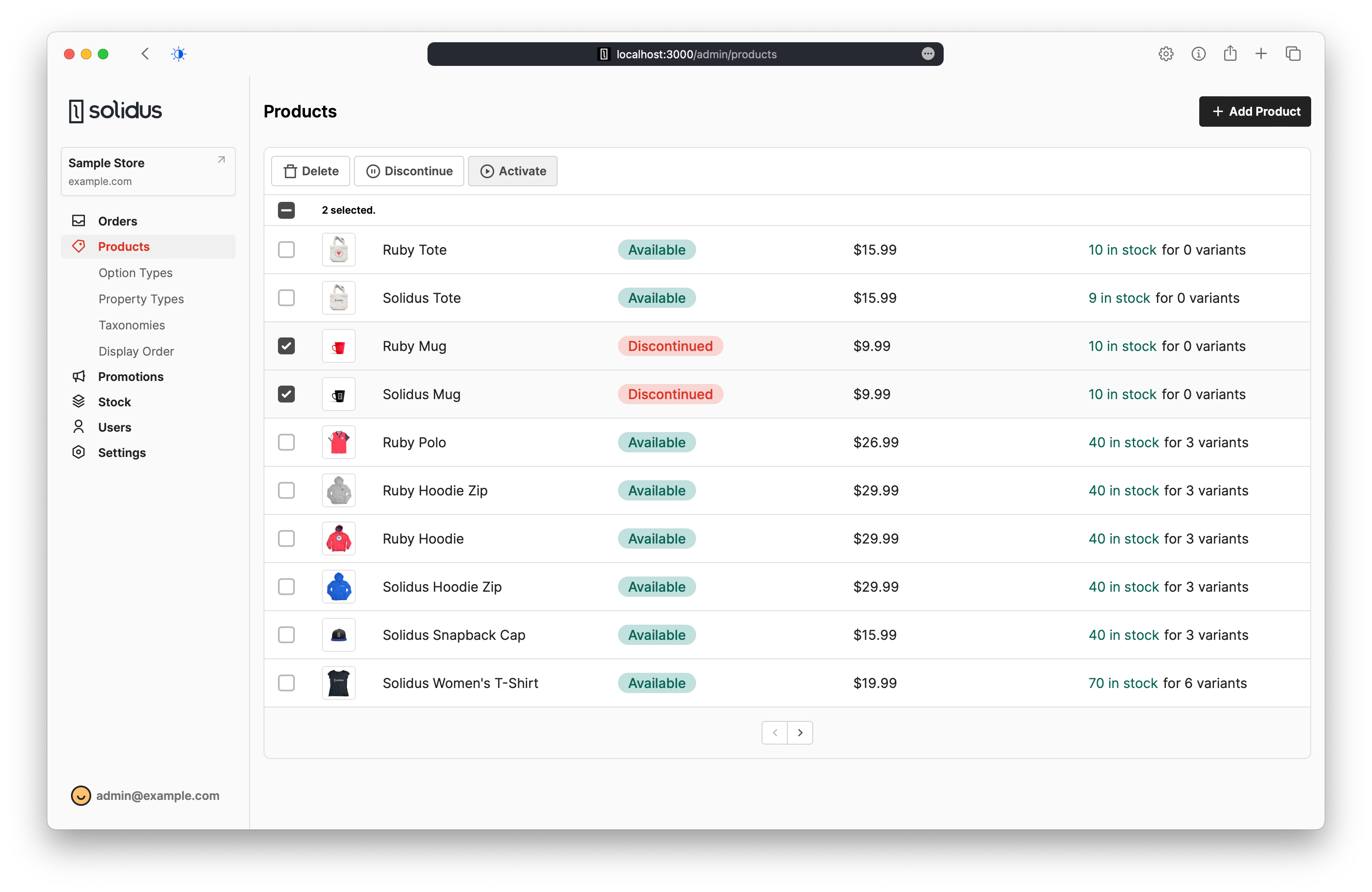Uncheck the Ruby Mug checkbox
The width and height of the screenshot is (1372, 892).
coord(286,346)
